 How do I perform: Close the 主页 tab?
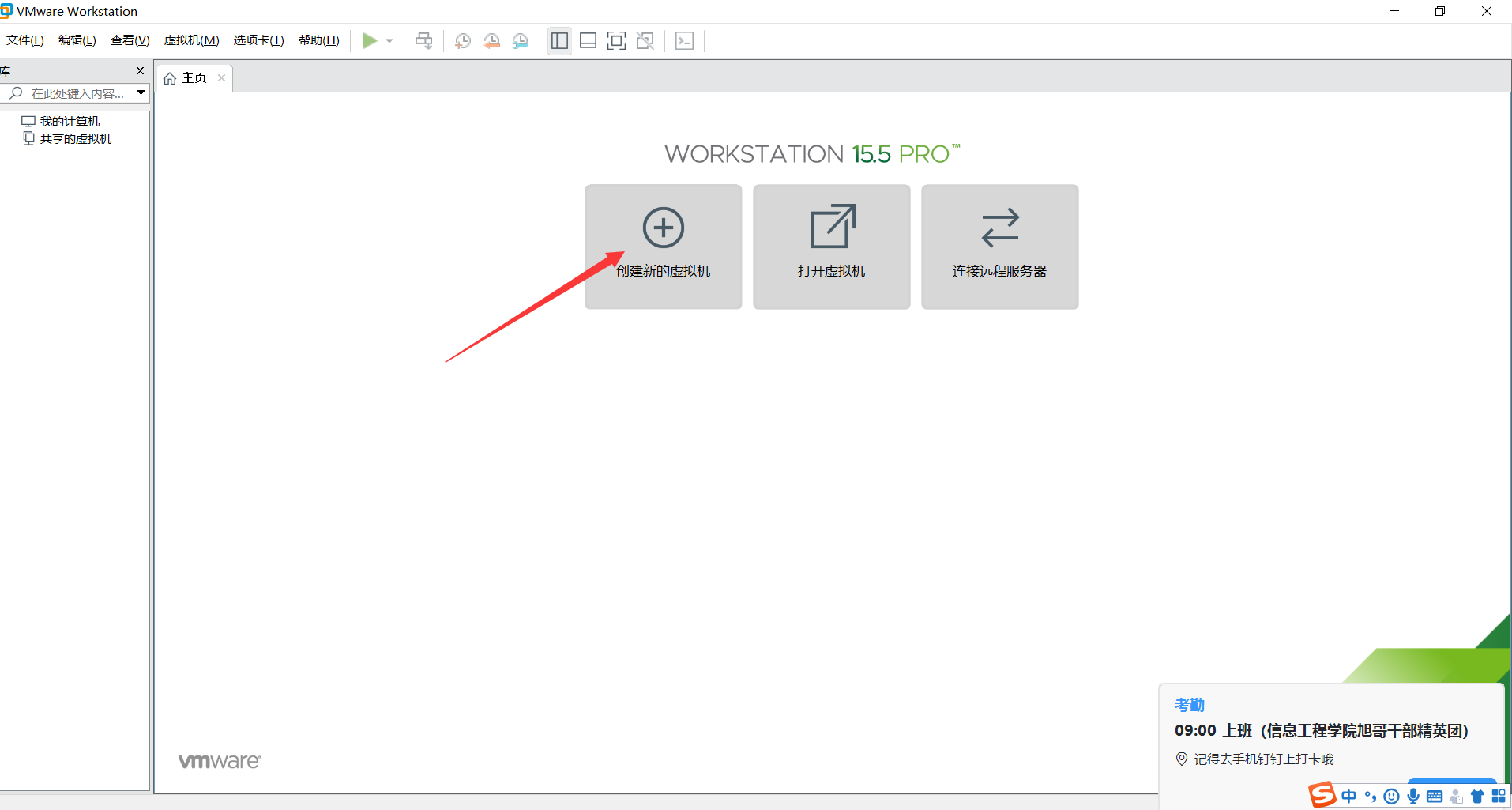click(221, 77)
